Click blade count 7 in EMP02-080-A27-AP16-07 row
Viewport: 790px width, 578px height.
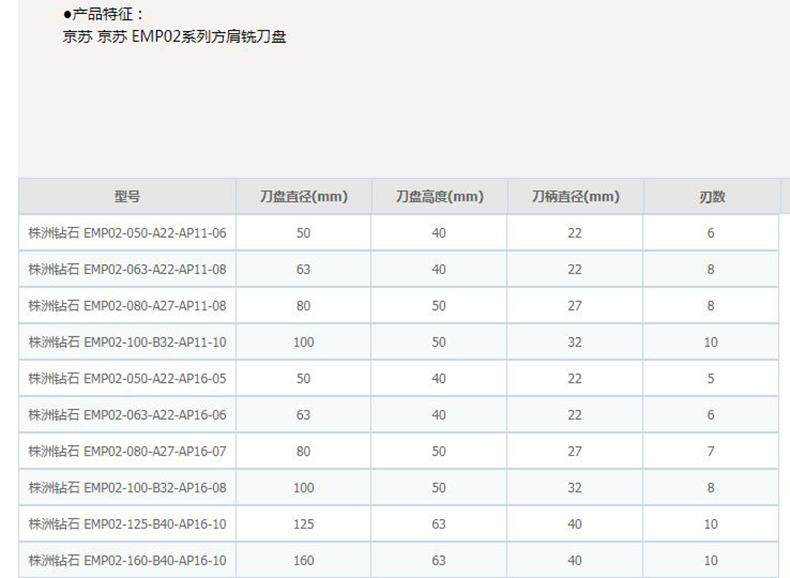pos(710,451)
